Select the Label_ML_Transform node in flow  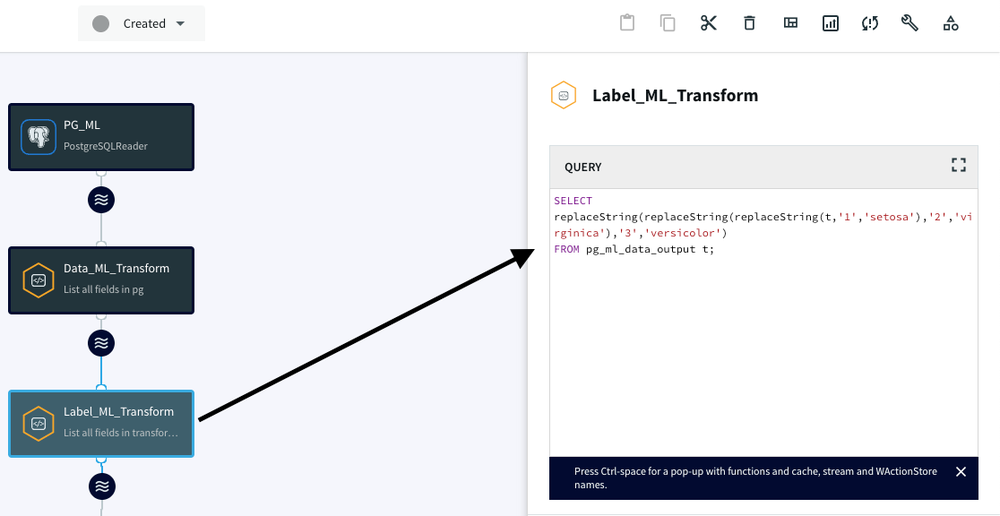(101, 424)
